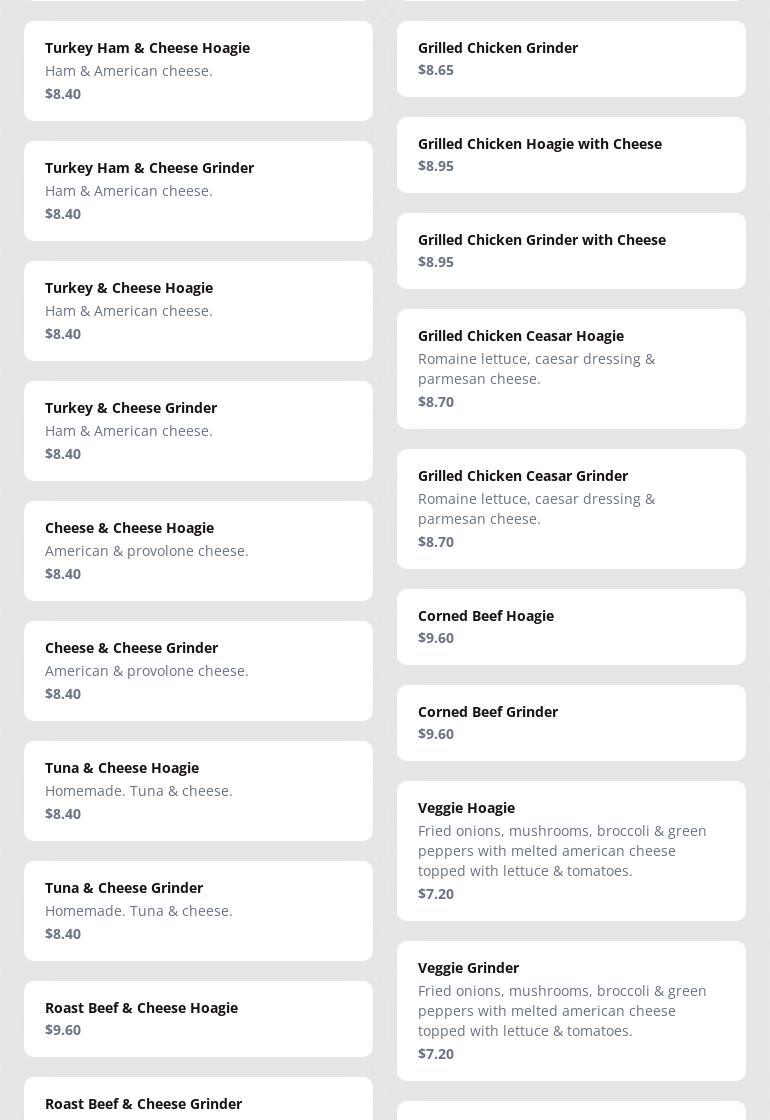Choose the Corned Beef Grinder item

click(571, 723)
